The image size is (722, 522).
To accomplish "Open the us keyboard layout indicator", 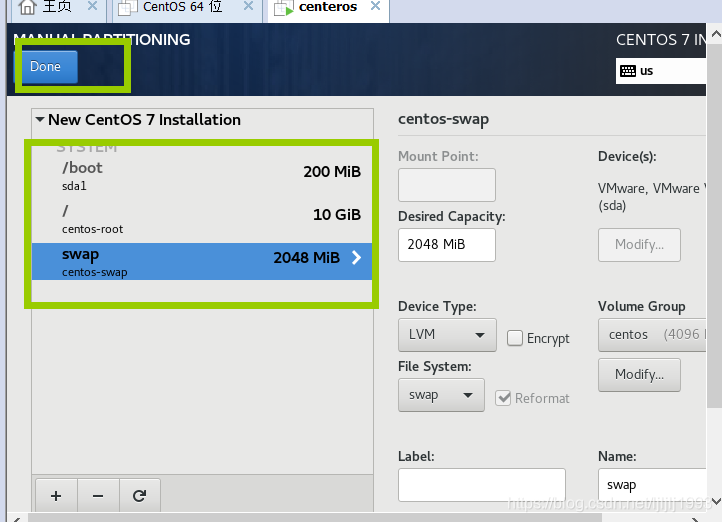I will [661, 71].
